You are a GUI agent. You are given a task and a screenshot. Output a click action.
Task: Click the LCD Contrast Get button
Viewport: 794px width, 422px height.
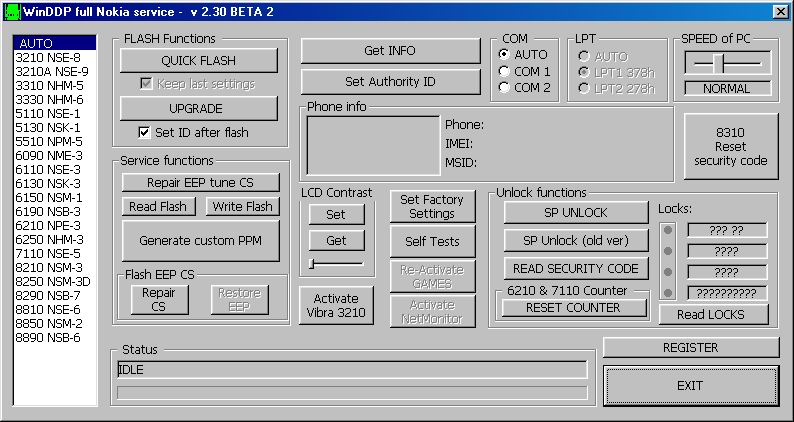336,241
